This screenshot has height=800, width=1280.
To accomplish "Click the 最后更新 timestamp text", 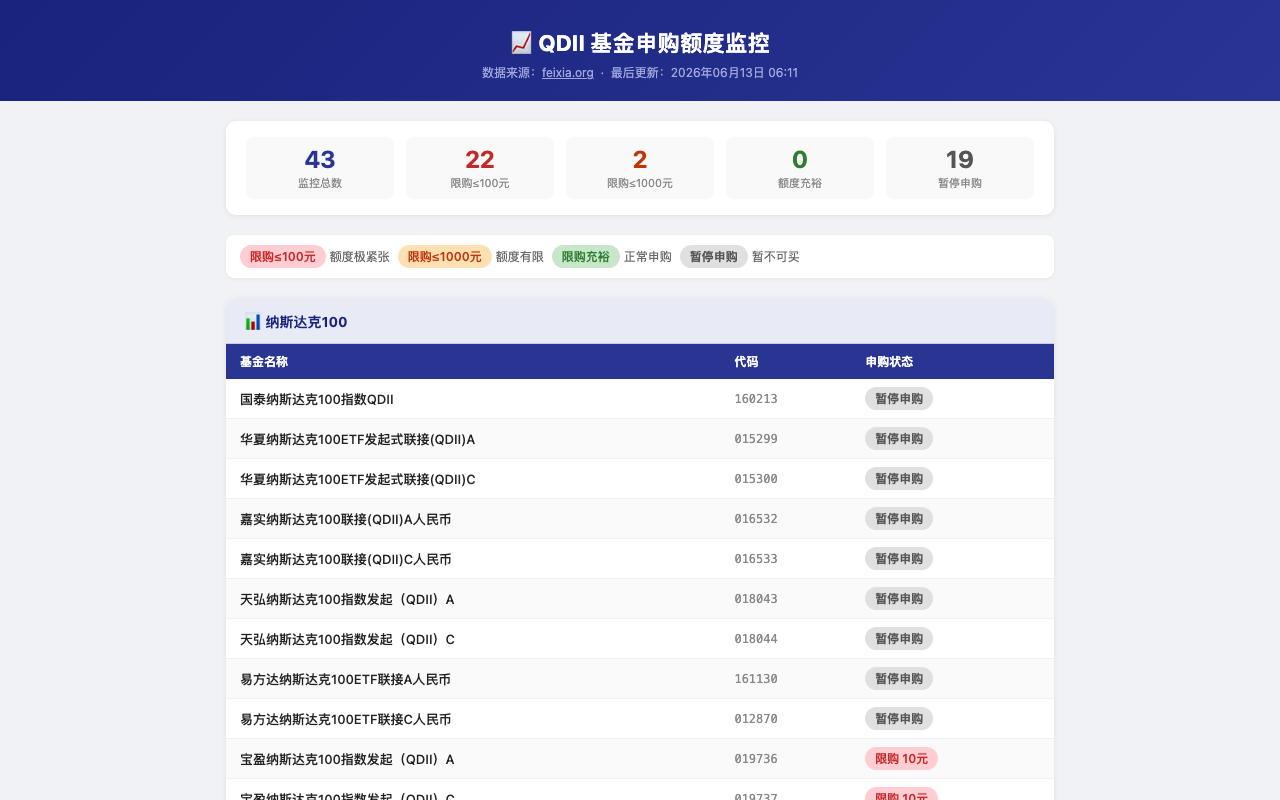I will (704, 73).
